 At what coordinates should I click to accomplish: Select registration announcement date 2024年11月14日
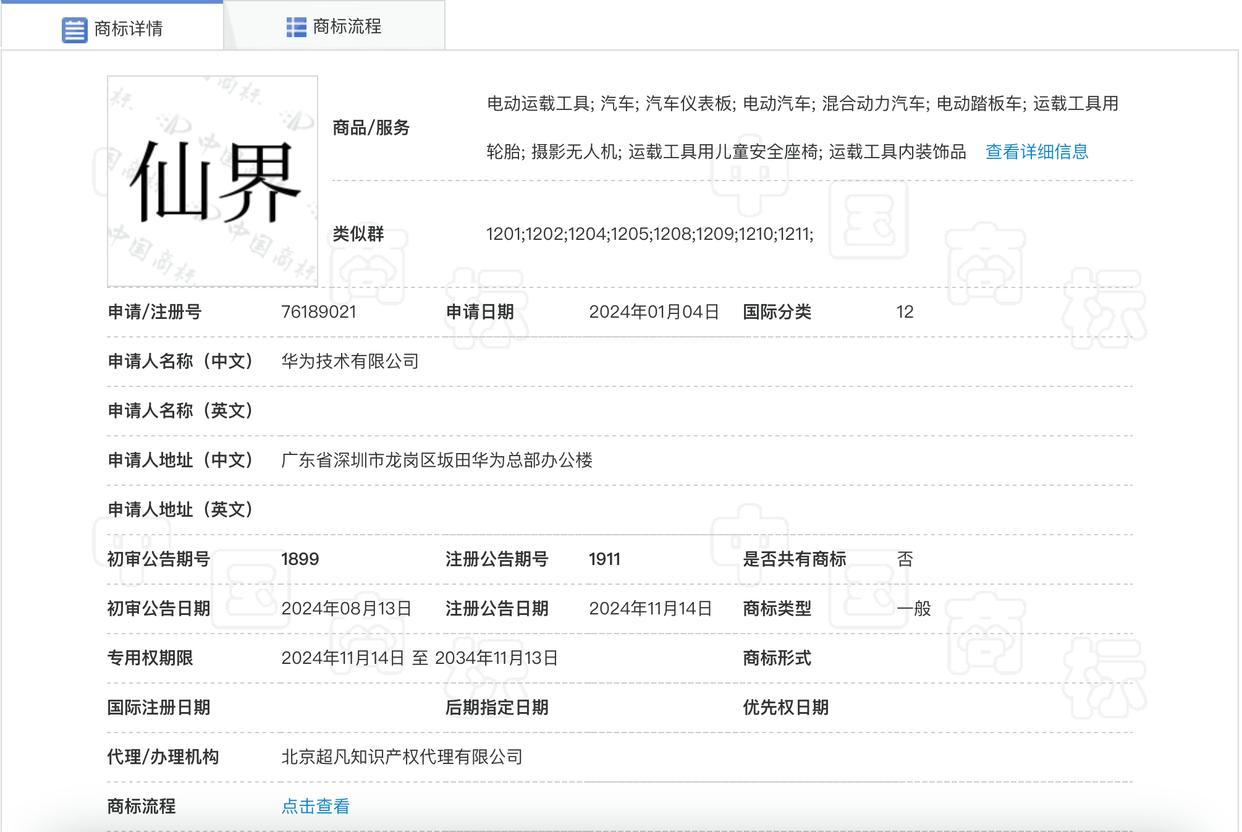click(x=651, y=608)
